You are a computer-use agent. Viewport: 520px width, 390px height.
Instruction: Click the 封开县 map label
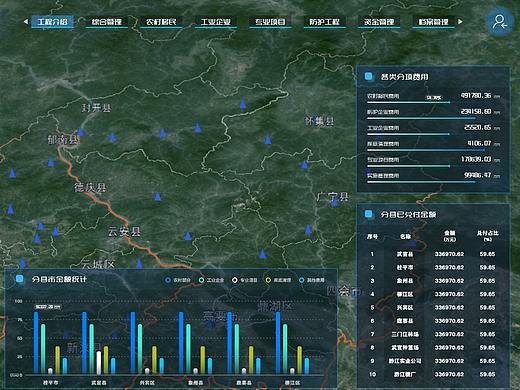point(97,108)
